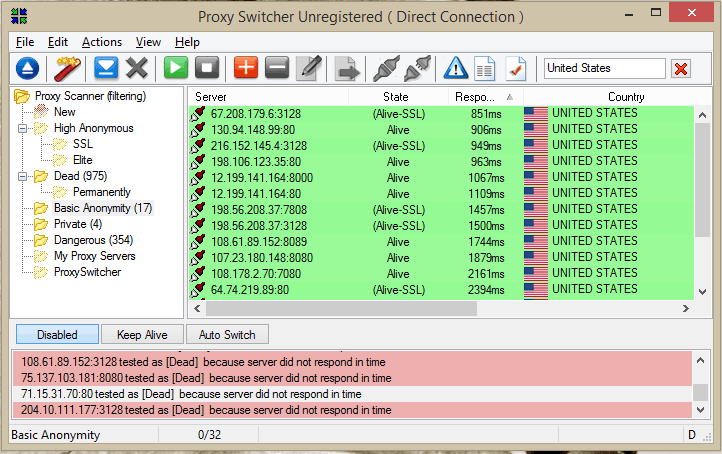Open the Actions menu
The width and height of the screenshot is (722, 454).
[102, 42]
